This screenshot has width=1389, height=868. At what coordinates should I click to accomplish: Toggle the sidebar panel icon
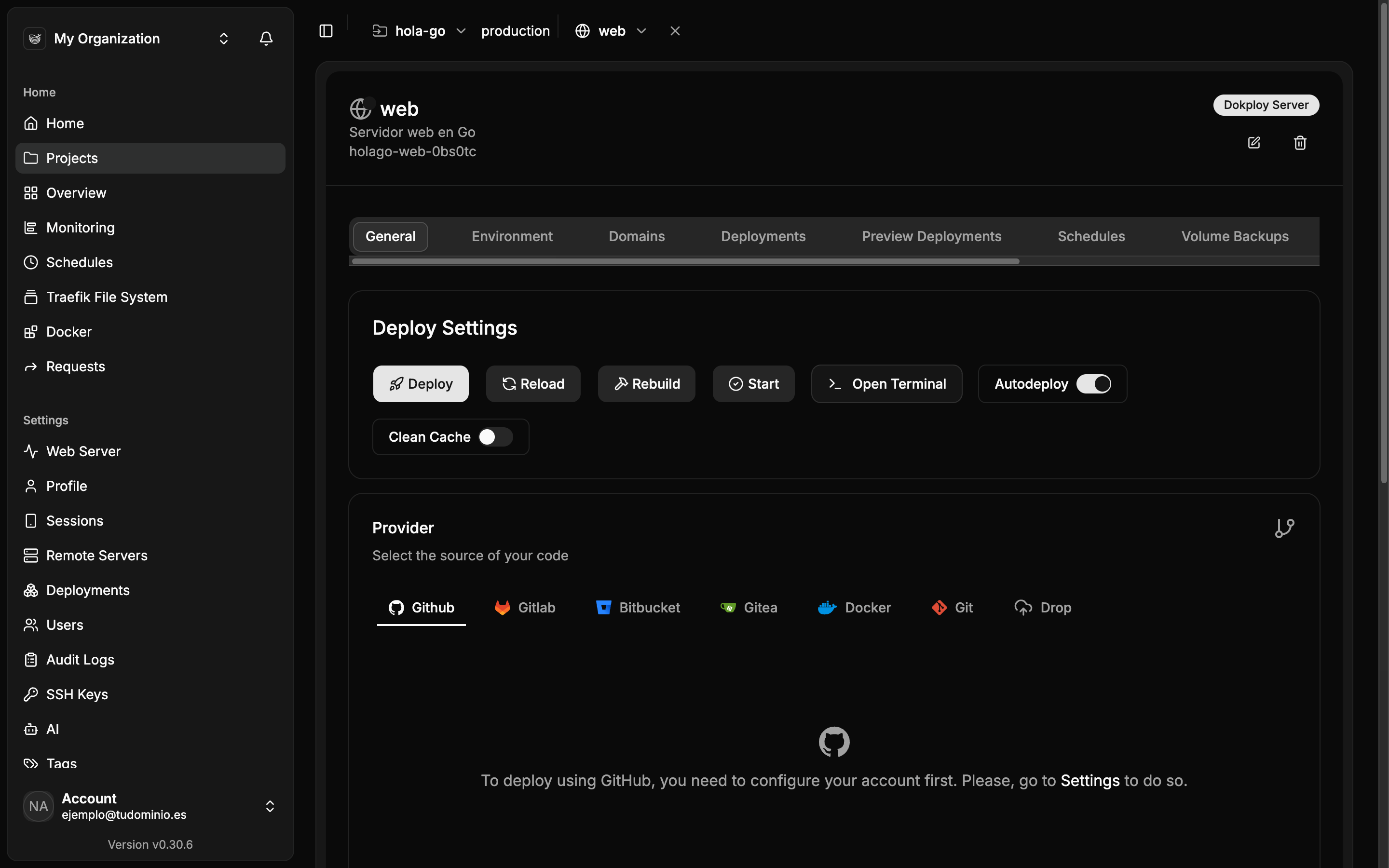pyautogui.click(x=326, y=31)
